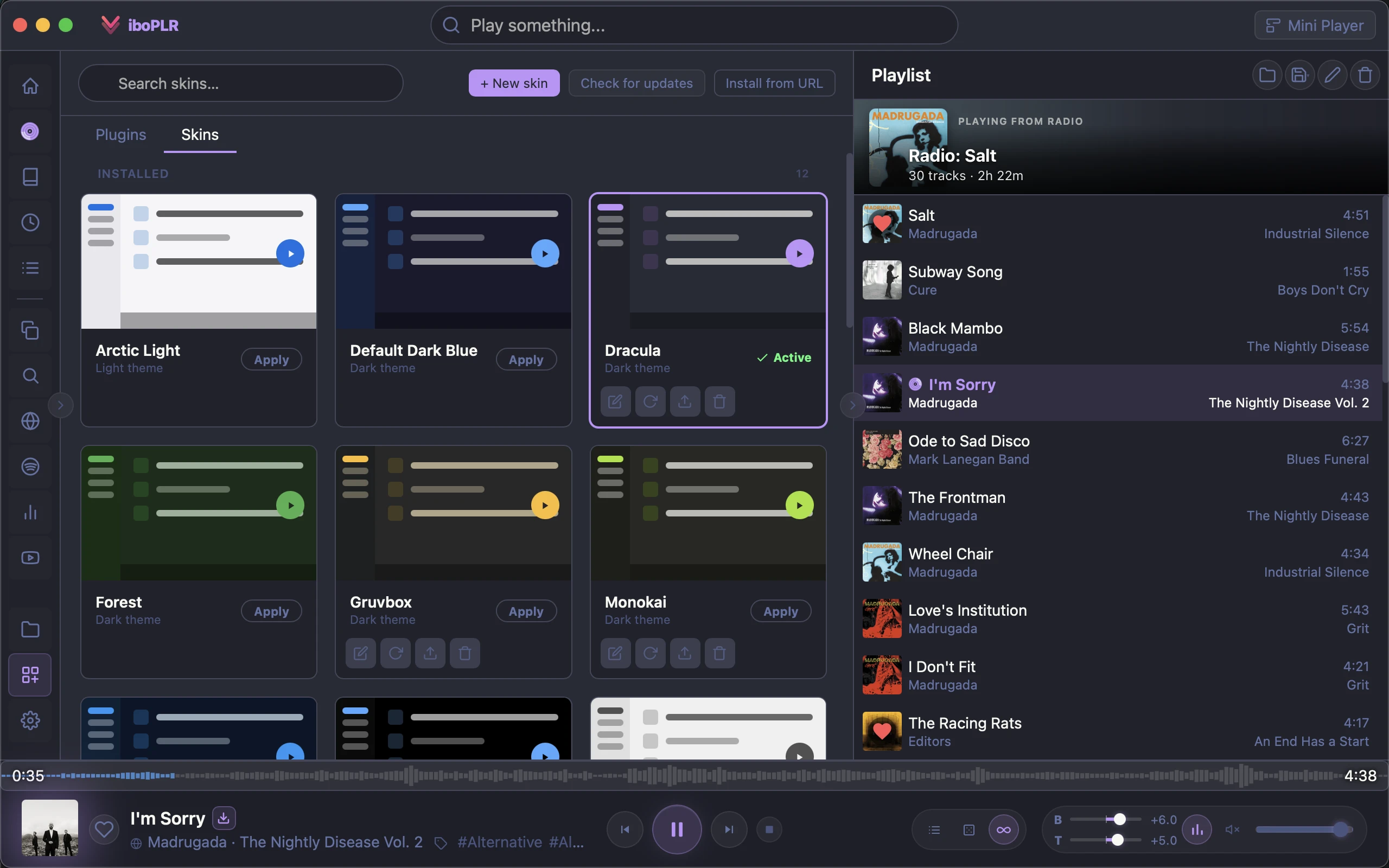The image size is (1389, 868).
Task: Play Subway Song by Cure
Action: pyautogui.click(x=1118, y=280)
